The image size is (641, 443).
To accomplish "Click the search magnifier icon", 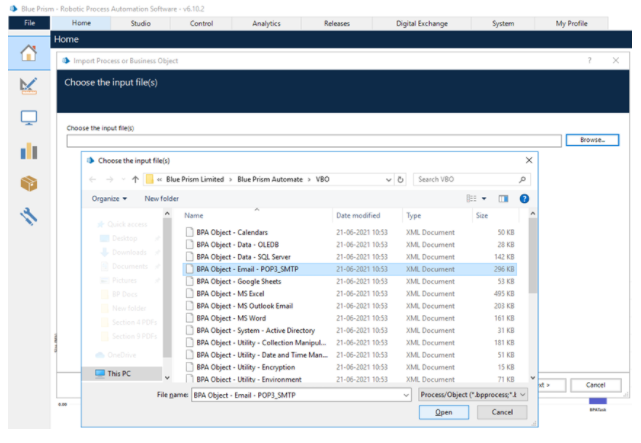I will pos(522,179).
